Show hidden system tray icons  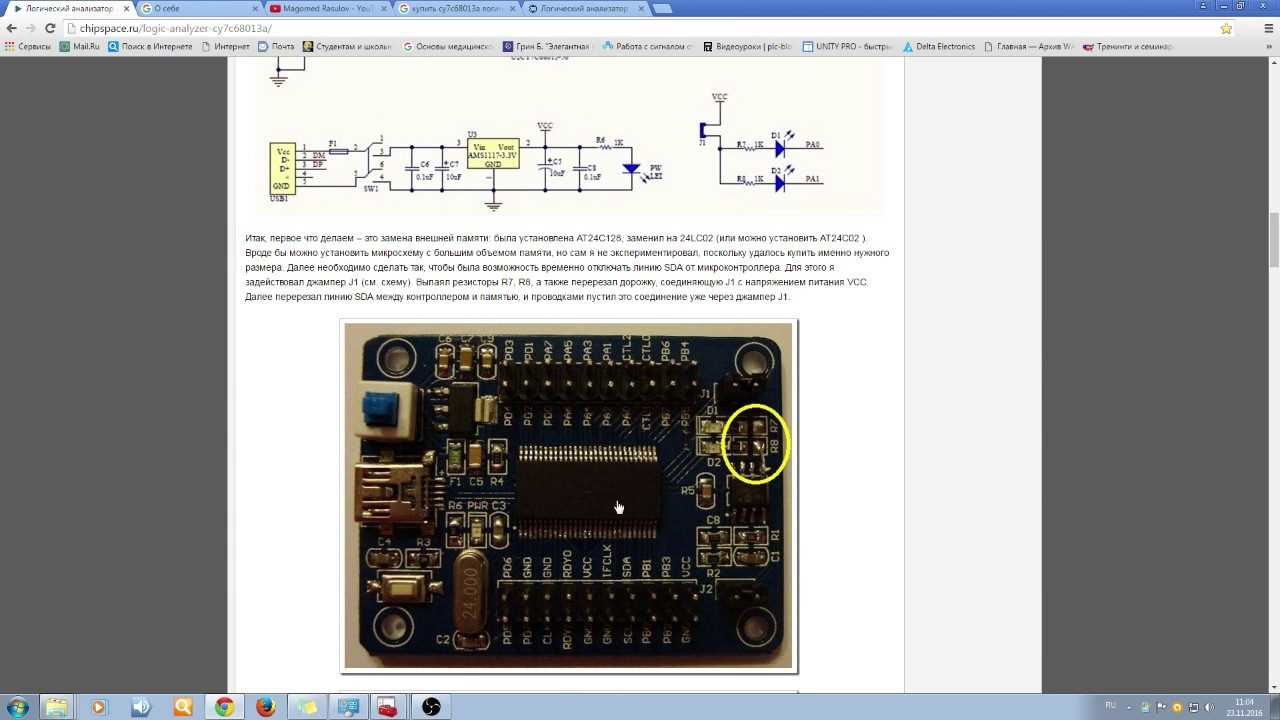(x=1130, y=707)
